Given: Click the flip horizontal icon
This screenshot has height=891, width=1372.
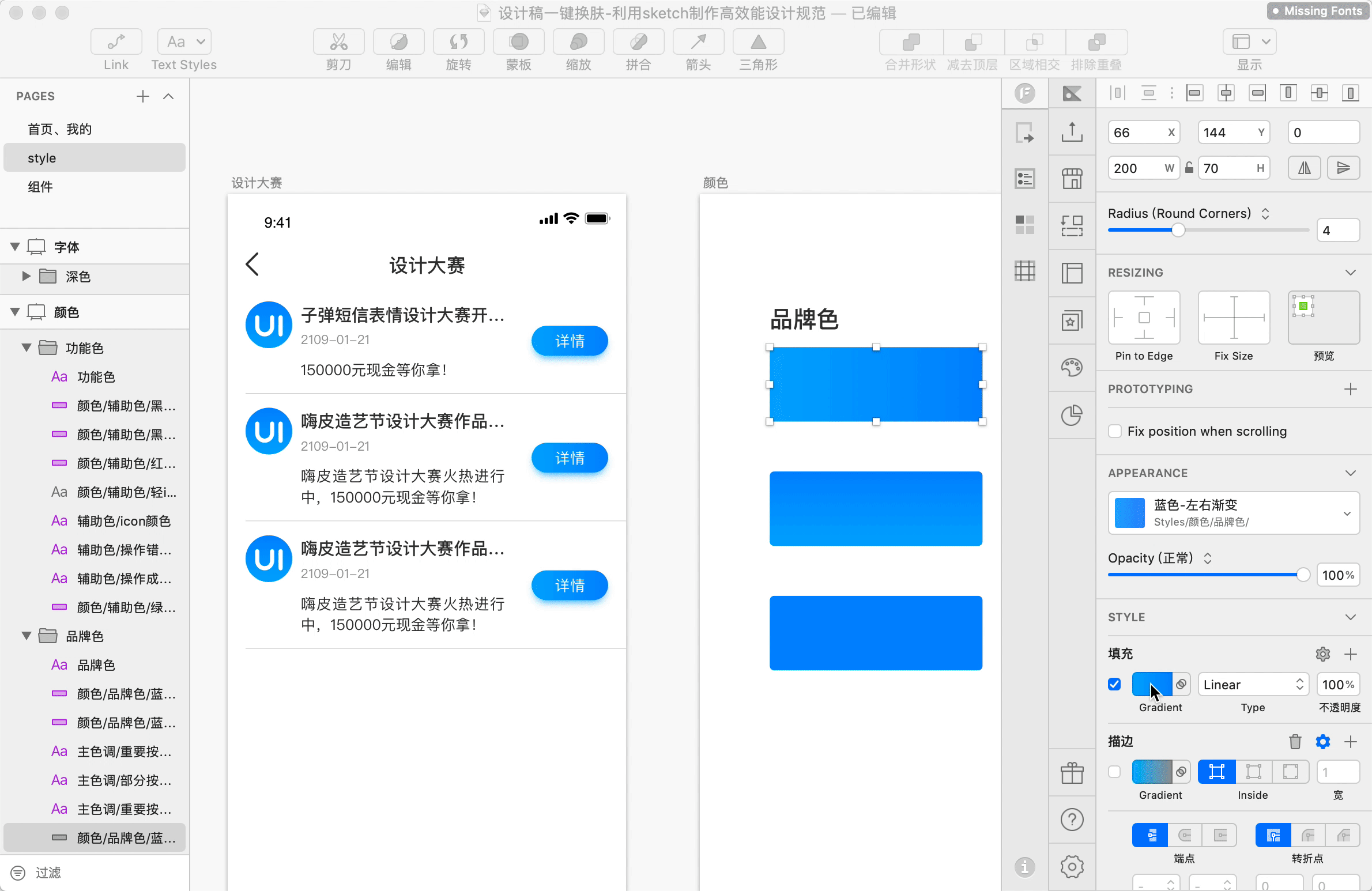Looking at the screenshot, I should click(1304, 168).
